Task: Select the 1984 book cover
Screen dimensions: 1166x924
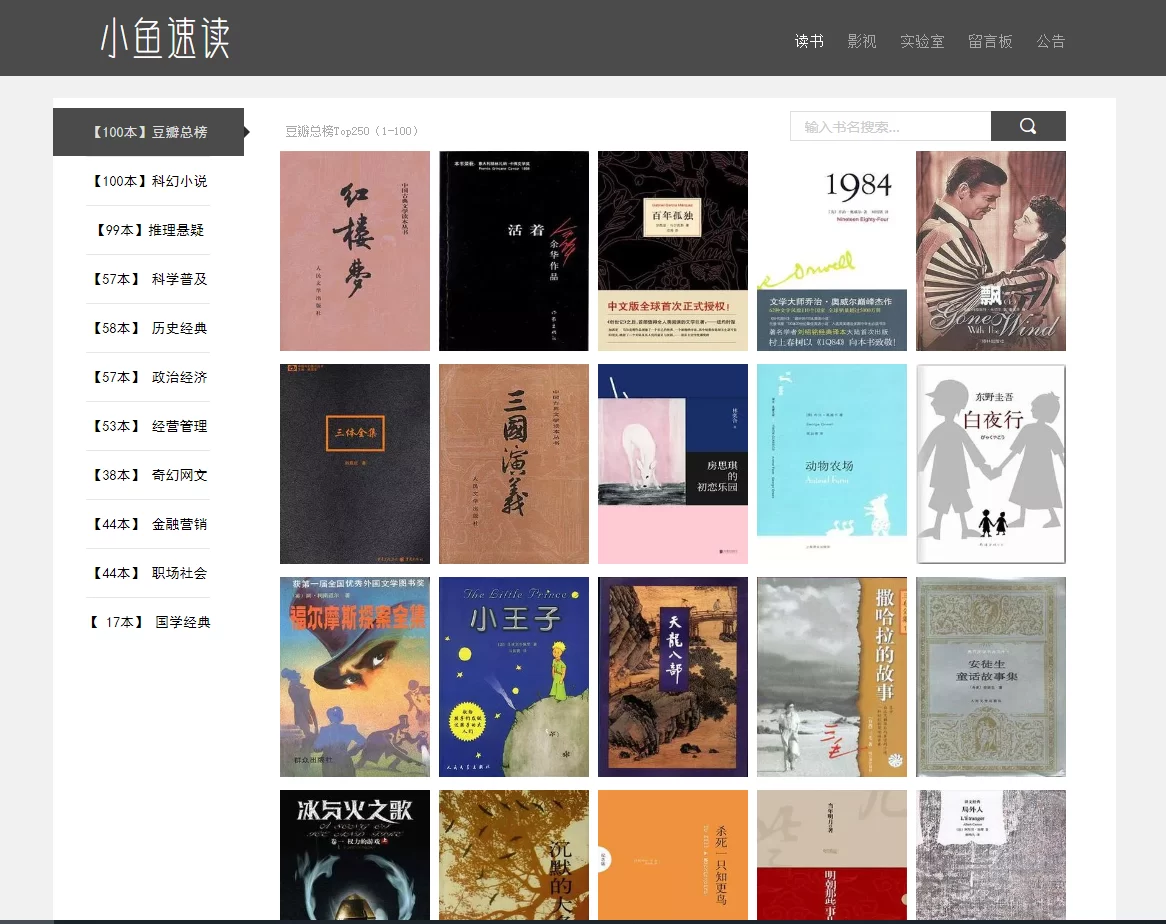Action: pos(832,251)
